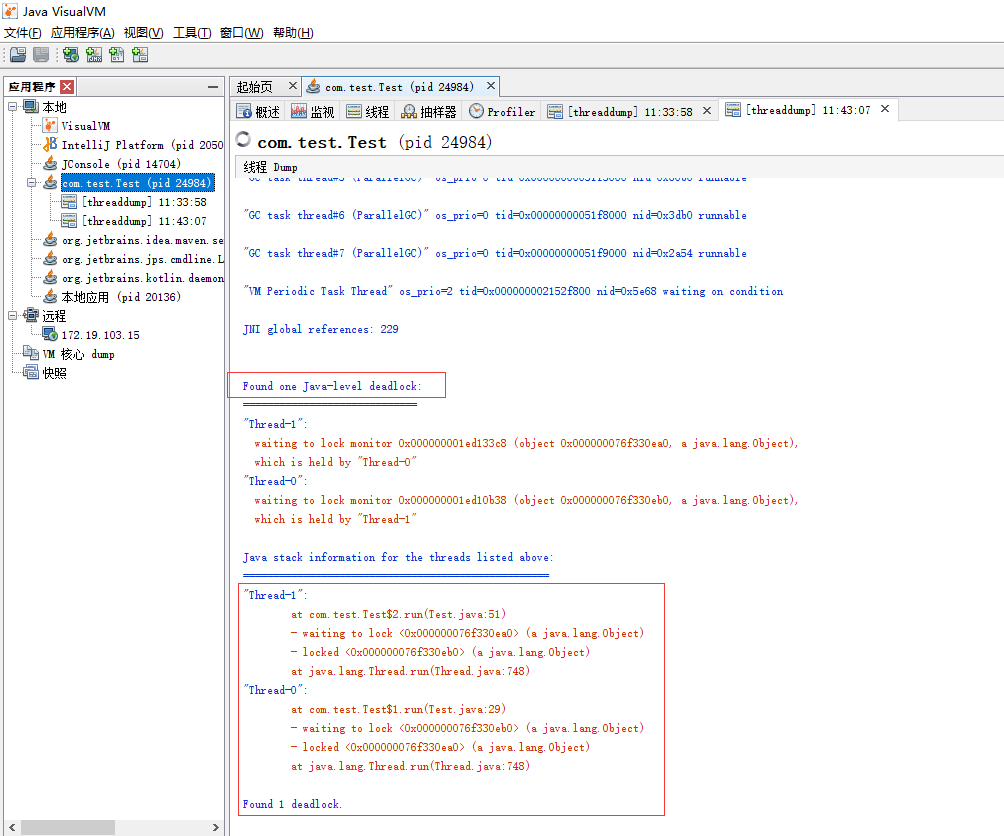Open the 线程 threads subtab
Screen dimensions: 1004x836
click(368, 112)
